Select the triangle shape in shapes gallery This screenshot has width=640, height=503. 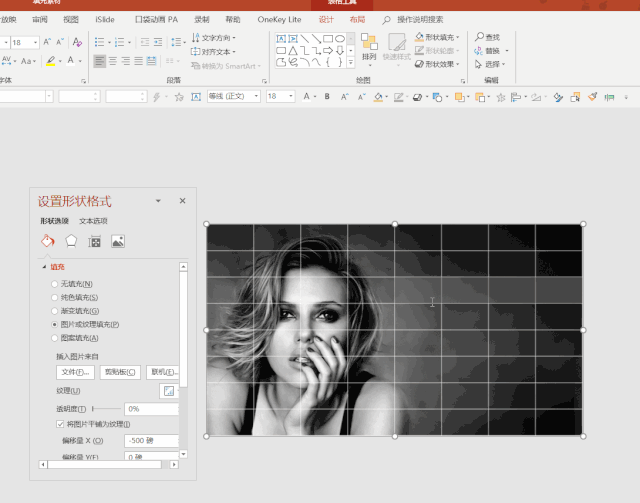click(293, 51)
